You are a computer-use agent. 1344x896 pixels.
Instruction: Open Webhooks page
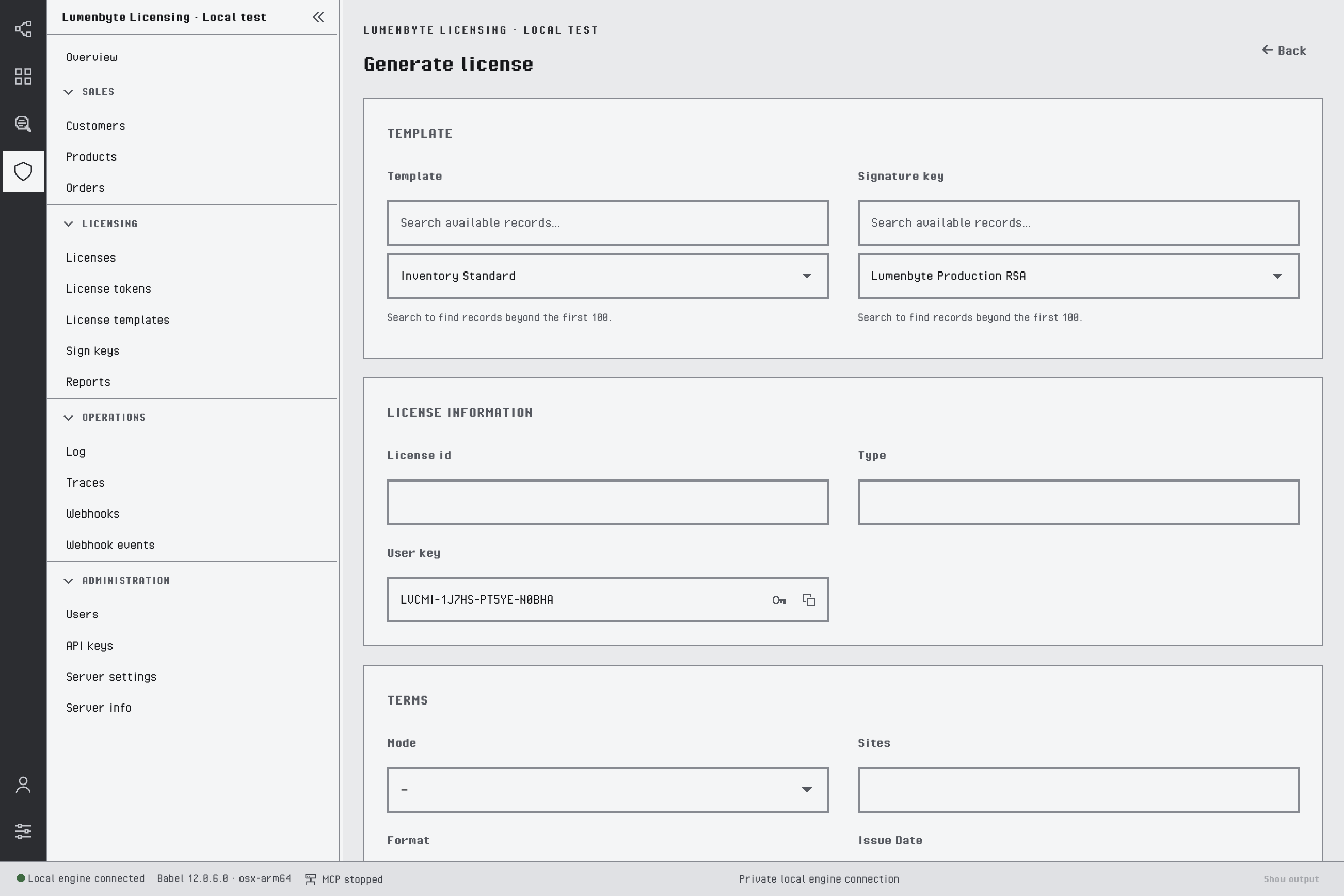[x=92, y=514]
